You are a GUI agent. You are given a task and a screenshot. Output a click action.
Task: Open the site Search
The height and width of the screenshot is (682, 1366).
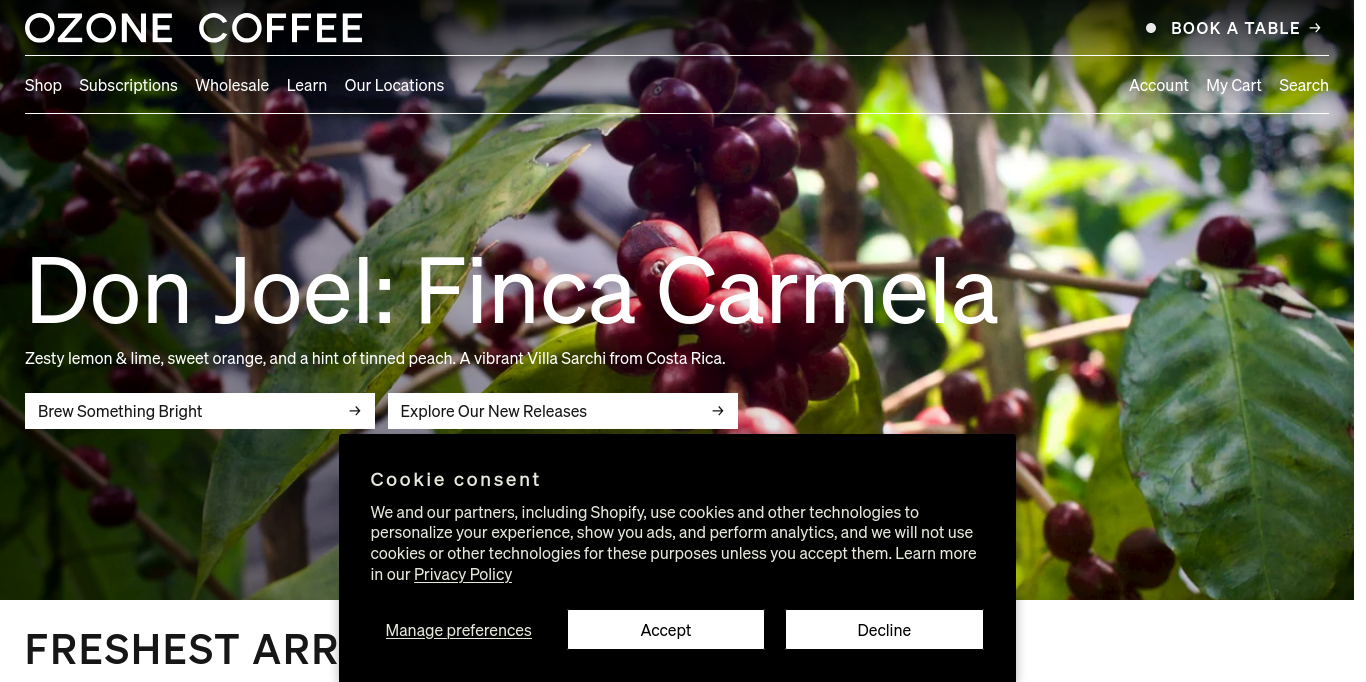point(1304,85)
